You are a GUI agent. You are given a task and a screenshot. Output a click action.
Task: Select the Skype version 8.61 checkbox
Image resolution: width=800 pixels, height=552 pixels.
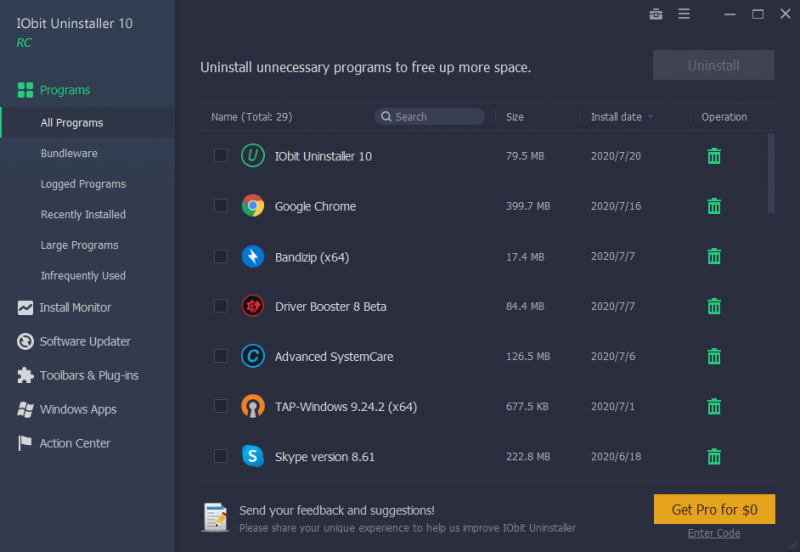click(x=220, y=456)
